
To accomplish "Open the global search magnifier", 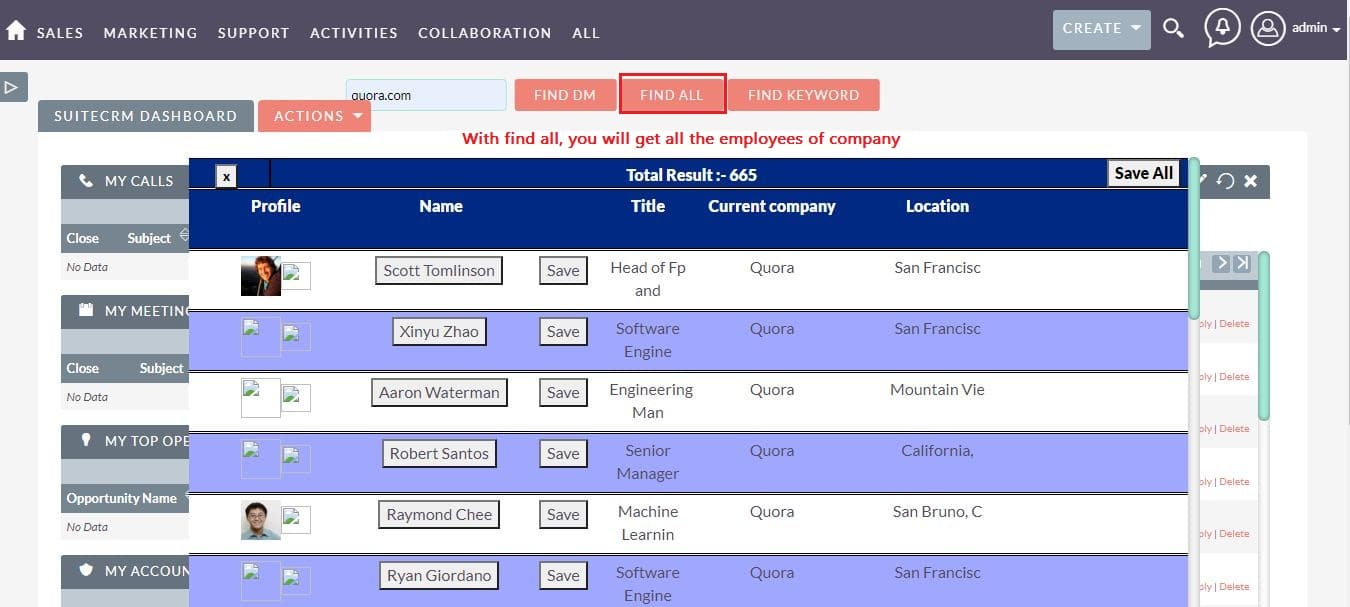I will pos(1174,29).
